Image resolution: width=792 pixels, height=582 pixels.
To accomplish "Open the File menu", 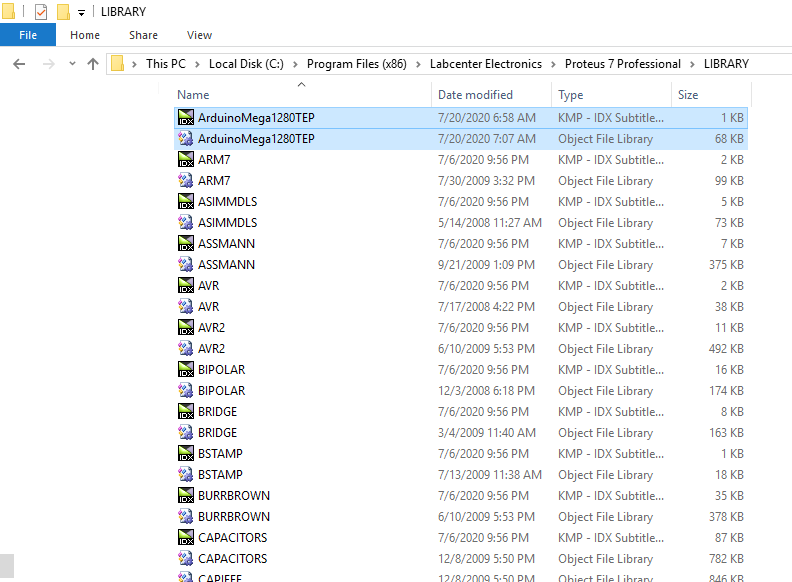I will click(28, 35).
